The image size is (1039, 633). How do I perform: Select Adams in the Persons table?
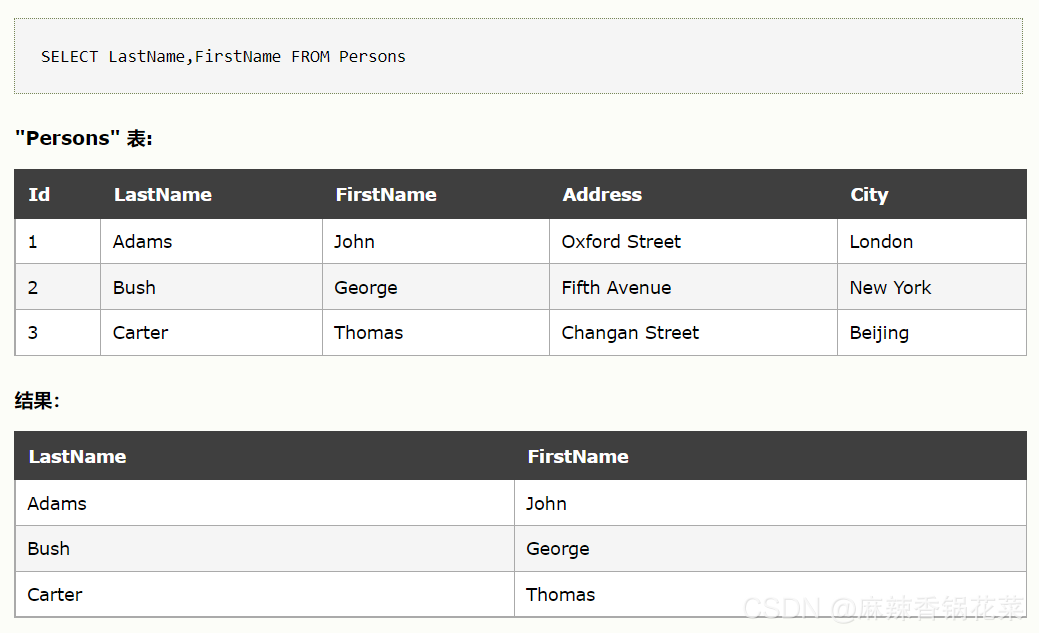[211, 241]
